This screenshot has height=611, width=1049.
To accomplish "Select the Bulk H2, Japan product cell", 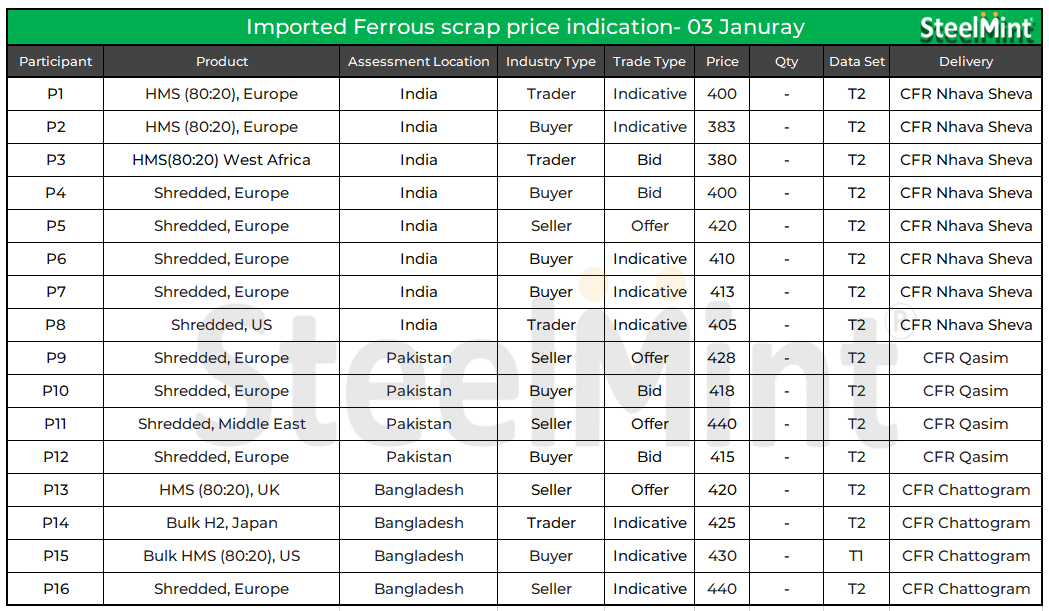I will point(222,523).
